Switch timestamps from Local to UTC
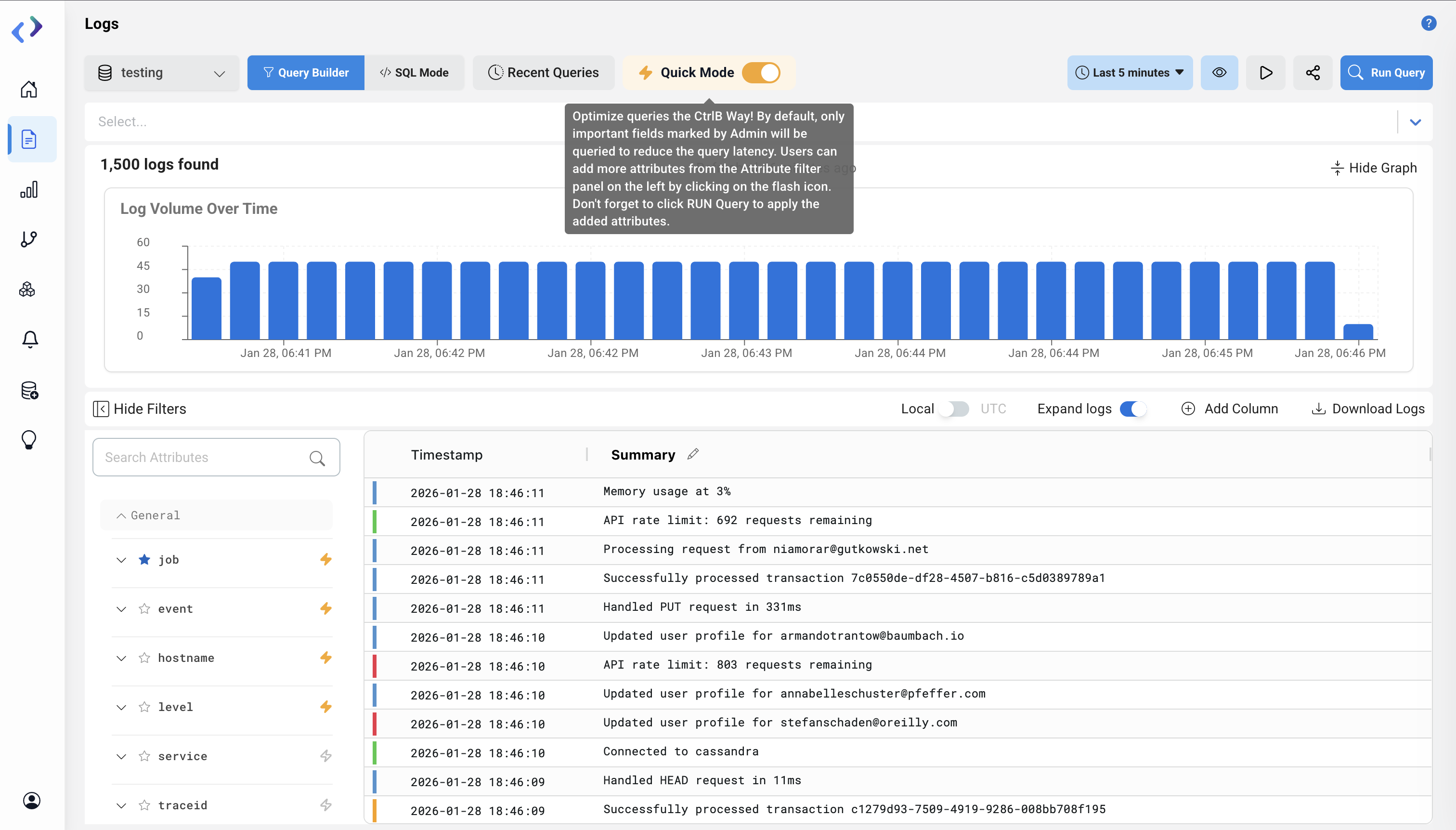 (954, 408)
